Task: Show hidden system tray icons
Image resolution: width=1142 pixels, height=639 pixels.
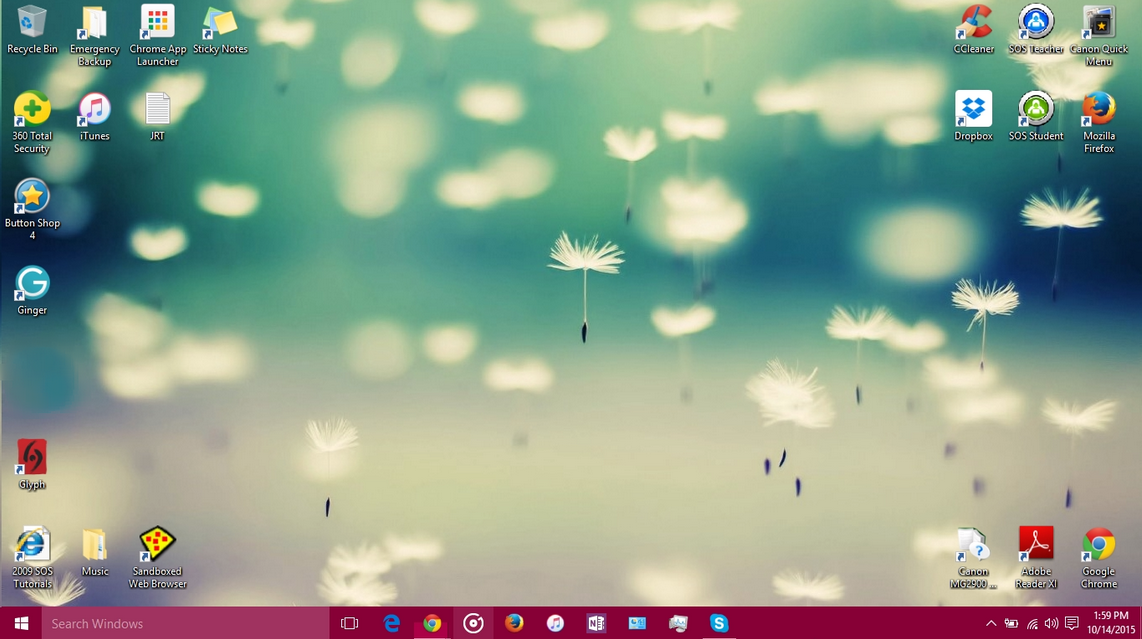Action: click(991, 624)
